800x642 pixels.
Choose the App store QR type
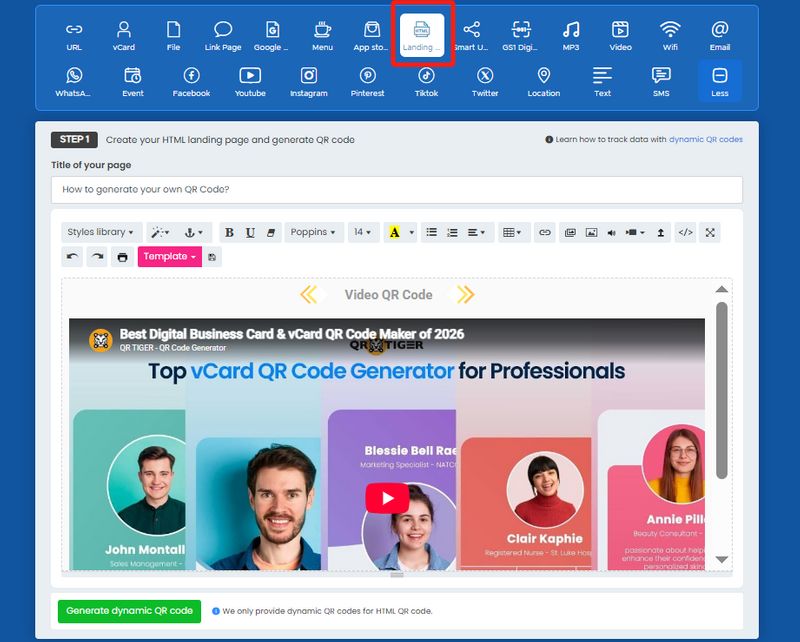click(371, 36)
